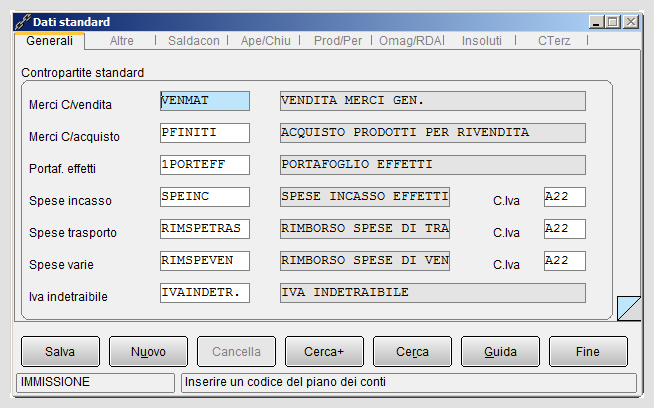Click the Salva button
Image resolution: width=654 pixels, height=408 pixels.
tap(60, 352)
